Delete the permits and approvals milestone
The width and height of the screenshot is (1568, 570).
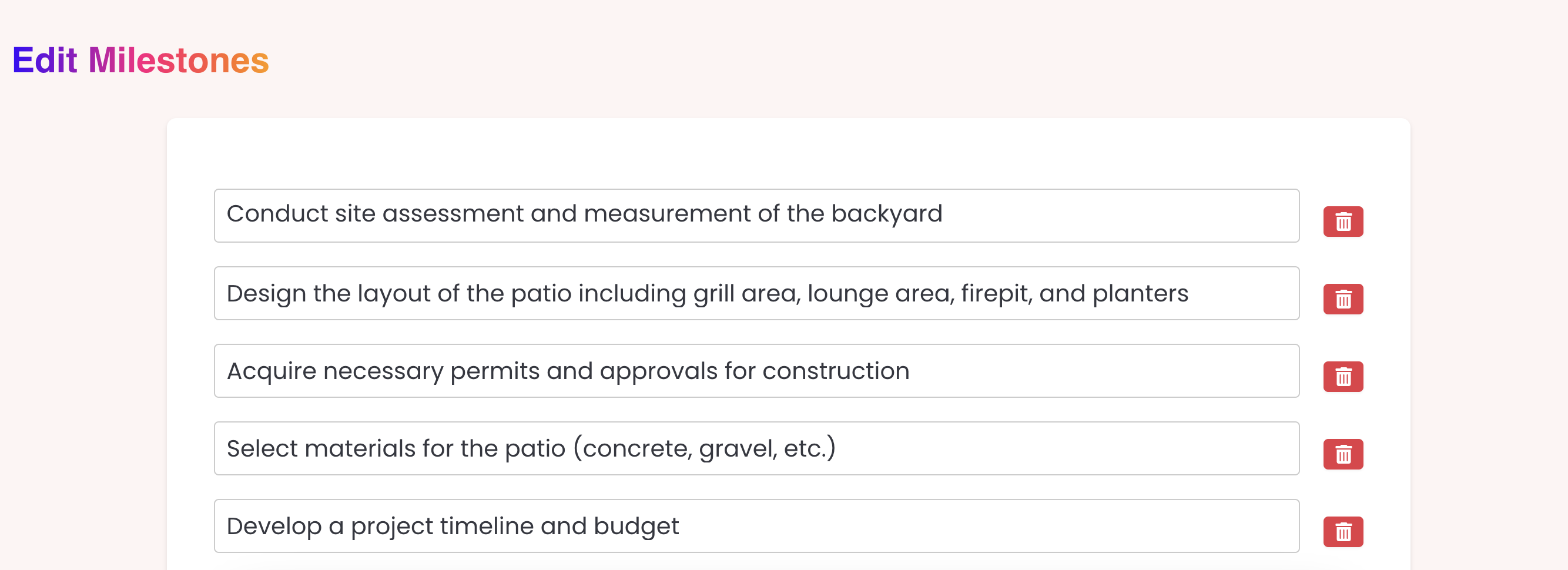(x=1343, y=377)
